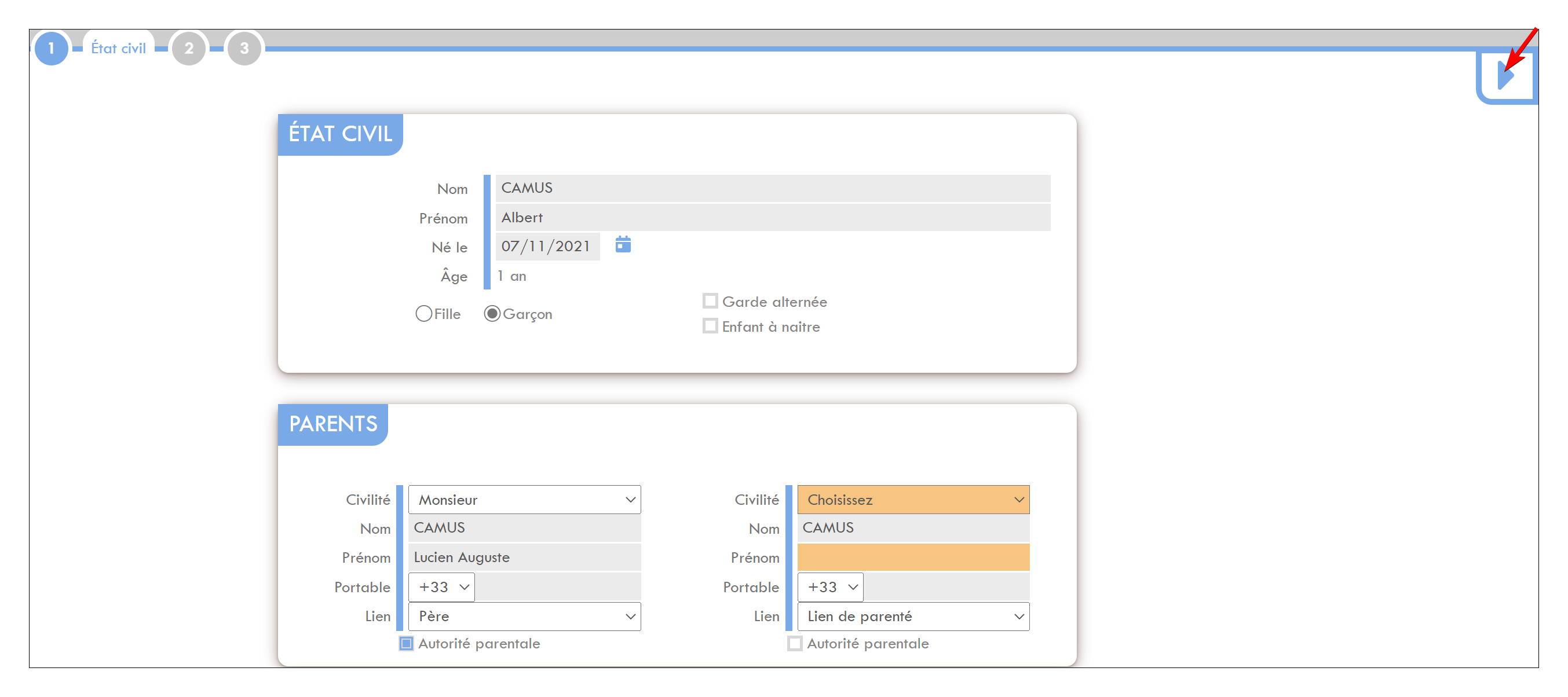The height and width of the screenshot is (697, 1568).
Task: Open the Père lien dropdown
Action: pos(524,616)
